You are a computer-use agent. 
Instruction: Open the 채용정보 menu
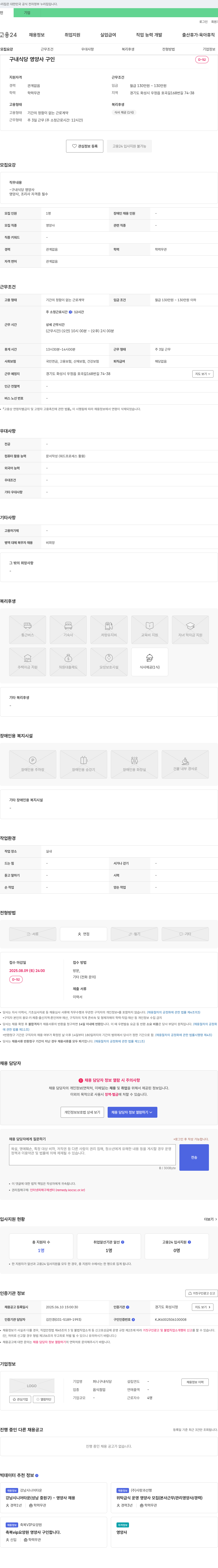pyautogui.click(x=37, y=35)
